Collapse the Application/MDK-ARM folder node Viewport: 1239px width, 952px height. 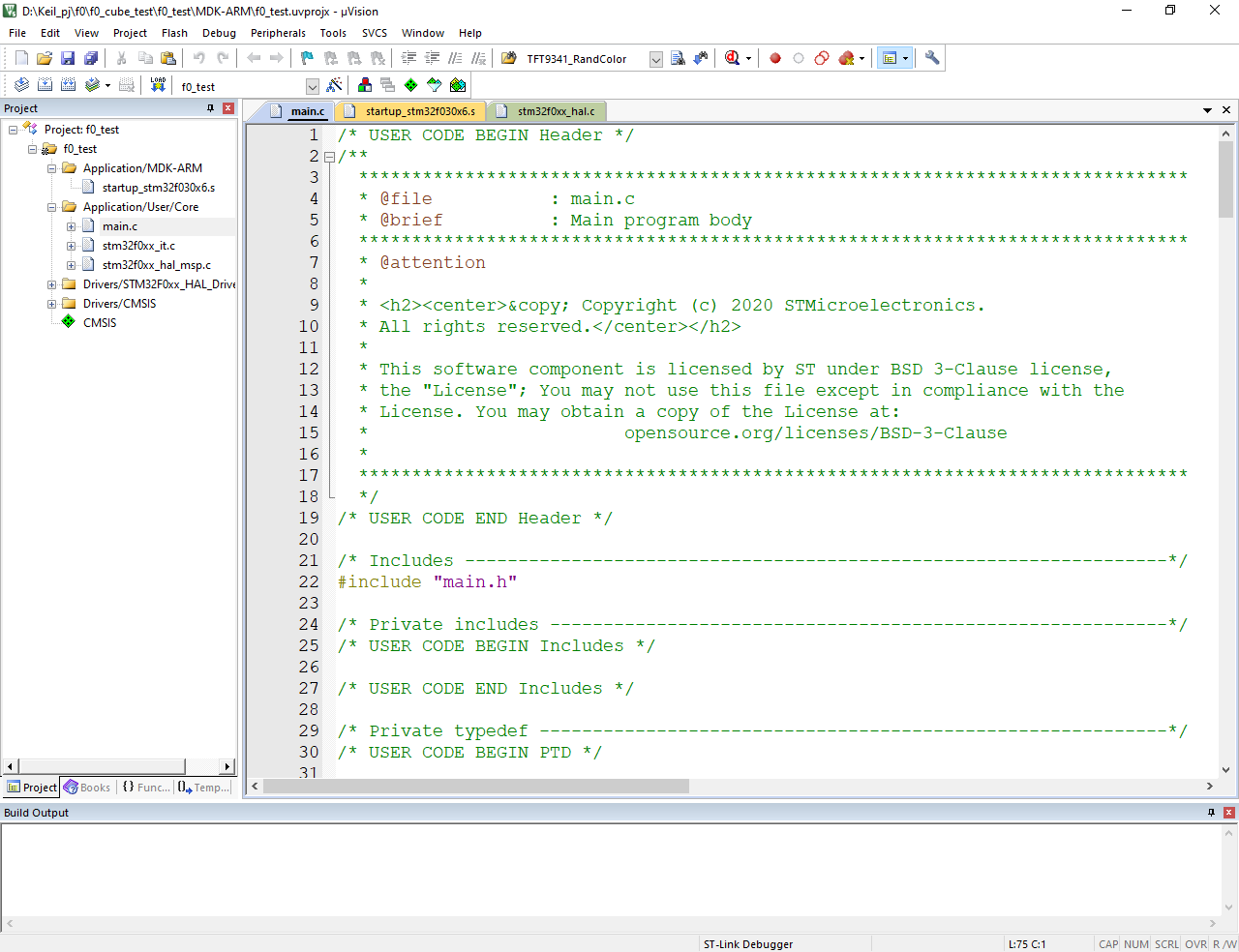point(52,168)
